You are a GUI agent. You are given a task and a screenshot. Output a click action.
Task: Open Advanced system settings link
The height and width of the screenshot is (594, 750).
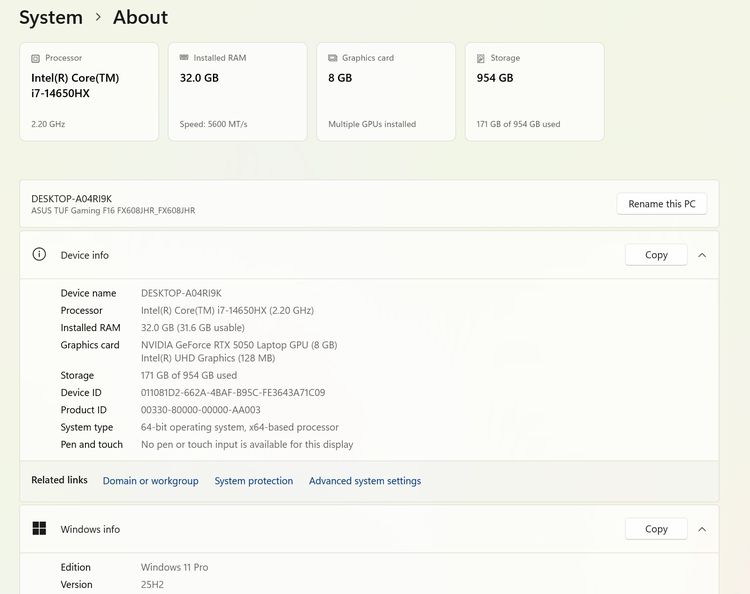(x=365, y=481)
